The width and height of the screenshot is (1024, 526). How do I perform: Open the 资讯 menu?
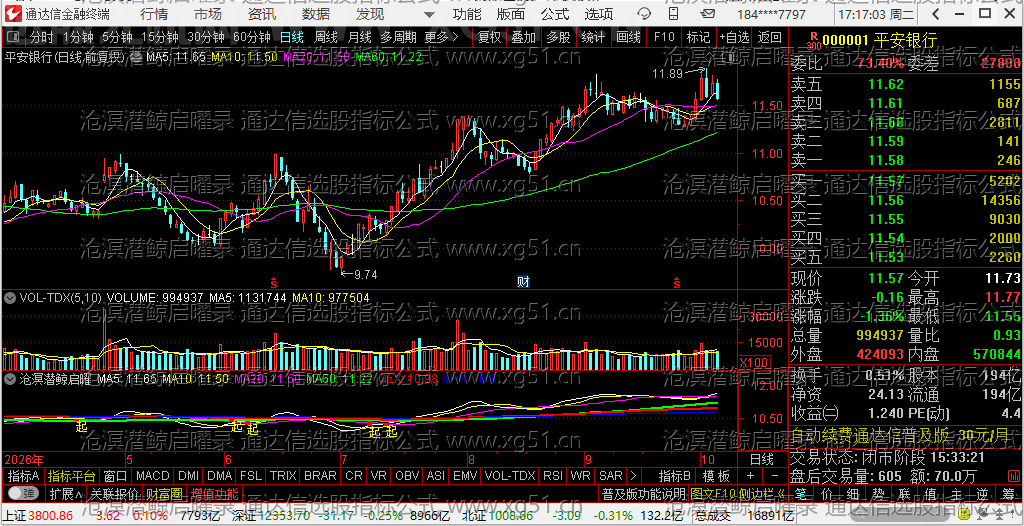[x=262, y=14]
